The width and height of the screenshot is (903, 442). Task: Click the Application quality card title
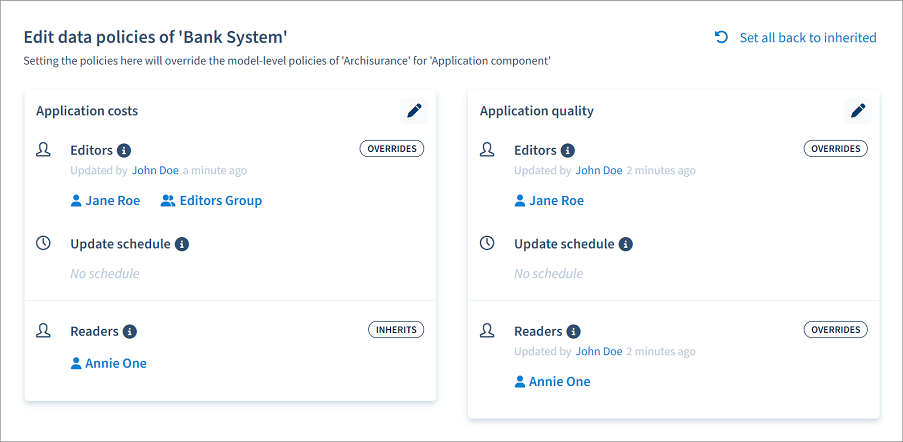coord(537,111)
